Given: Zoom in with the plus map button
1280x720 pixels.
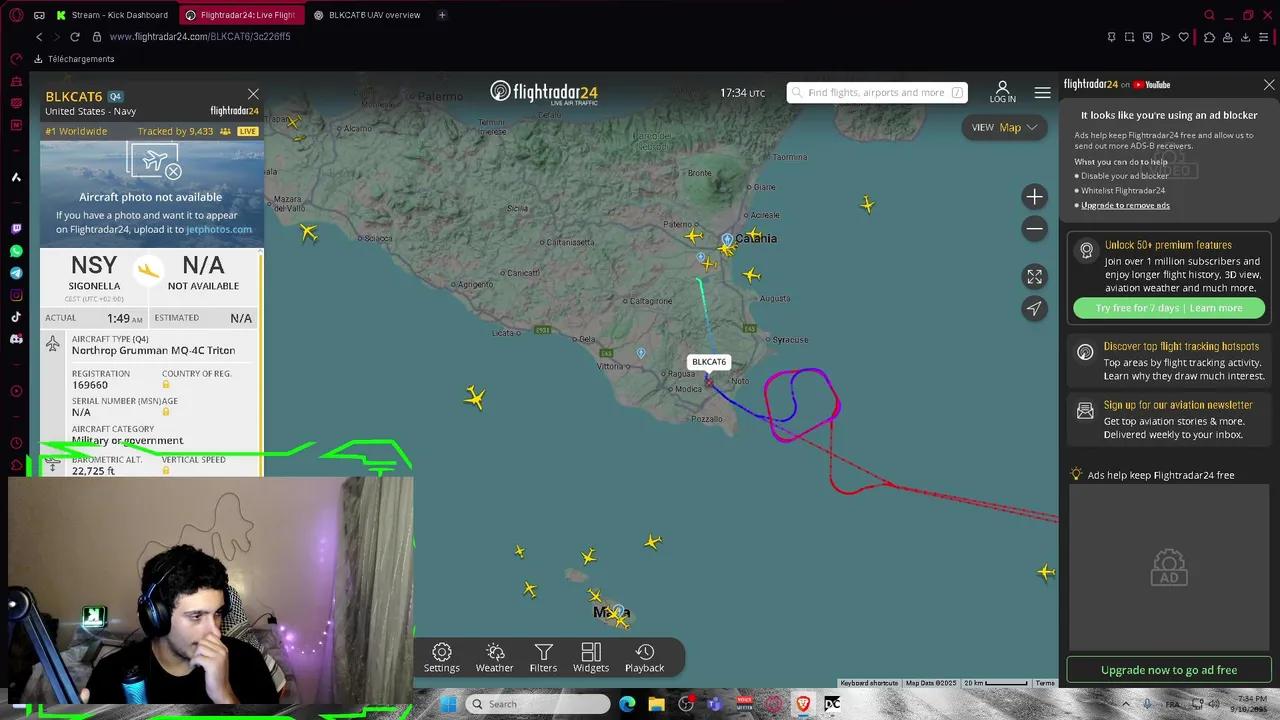Looking at the screenshot, I should pyautogui.click(x=1034, y=197).
